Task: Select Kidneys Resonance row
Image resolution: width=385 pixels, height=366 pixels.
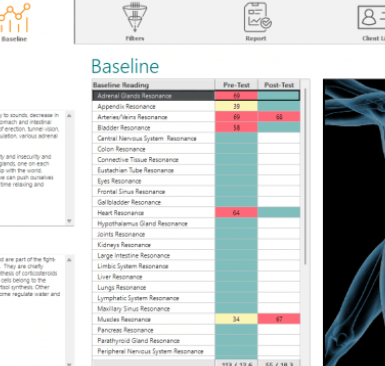Action: (196, 245)
